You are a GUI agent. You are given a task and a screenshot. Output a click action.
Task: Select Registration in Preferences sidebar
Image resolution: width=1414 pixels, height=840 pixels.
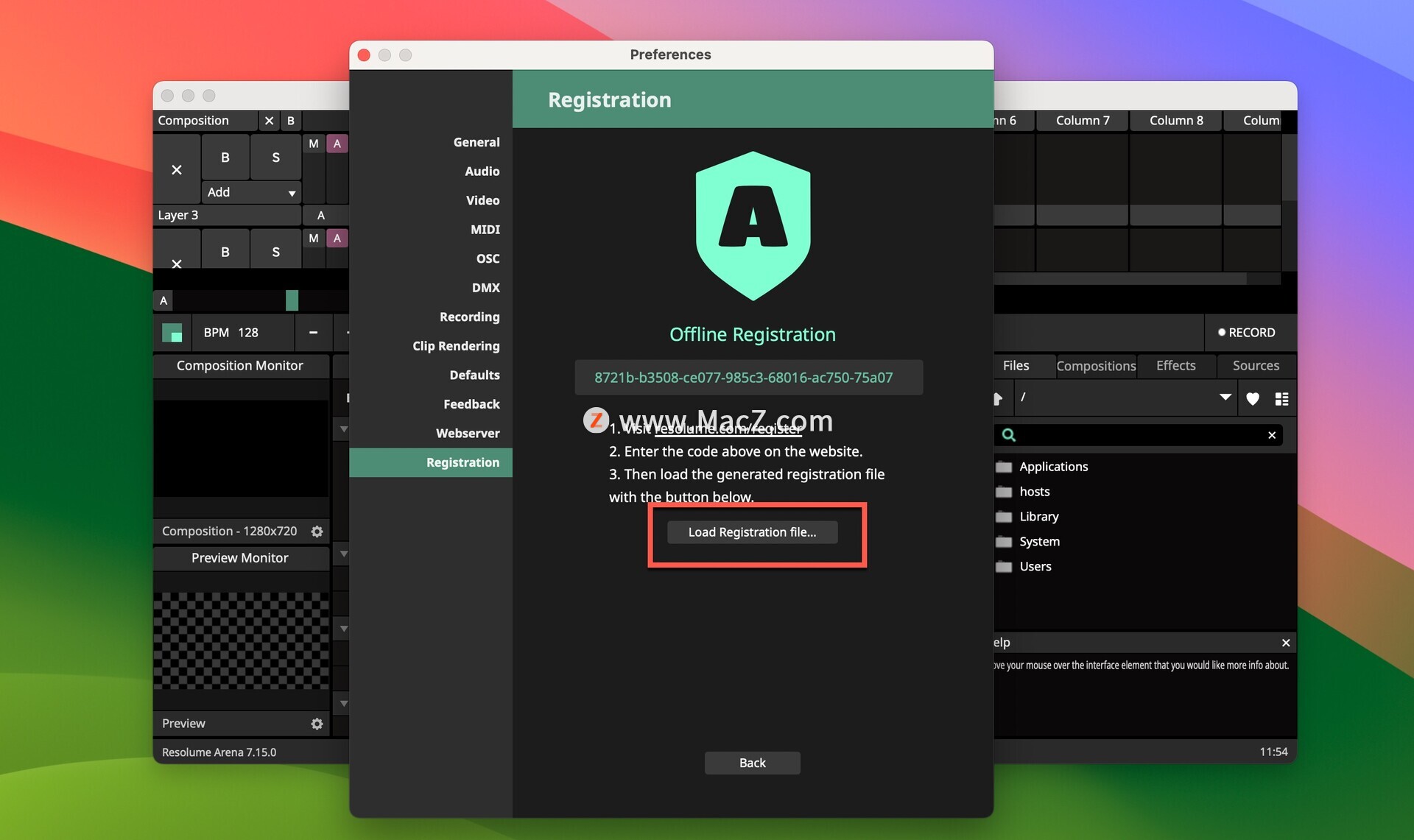[x=431, y=462]
